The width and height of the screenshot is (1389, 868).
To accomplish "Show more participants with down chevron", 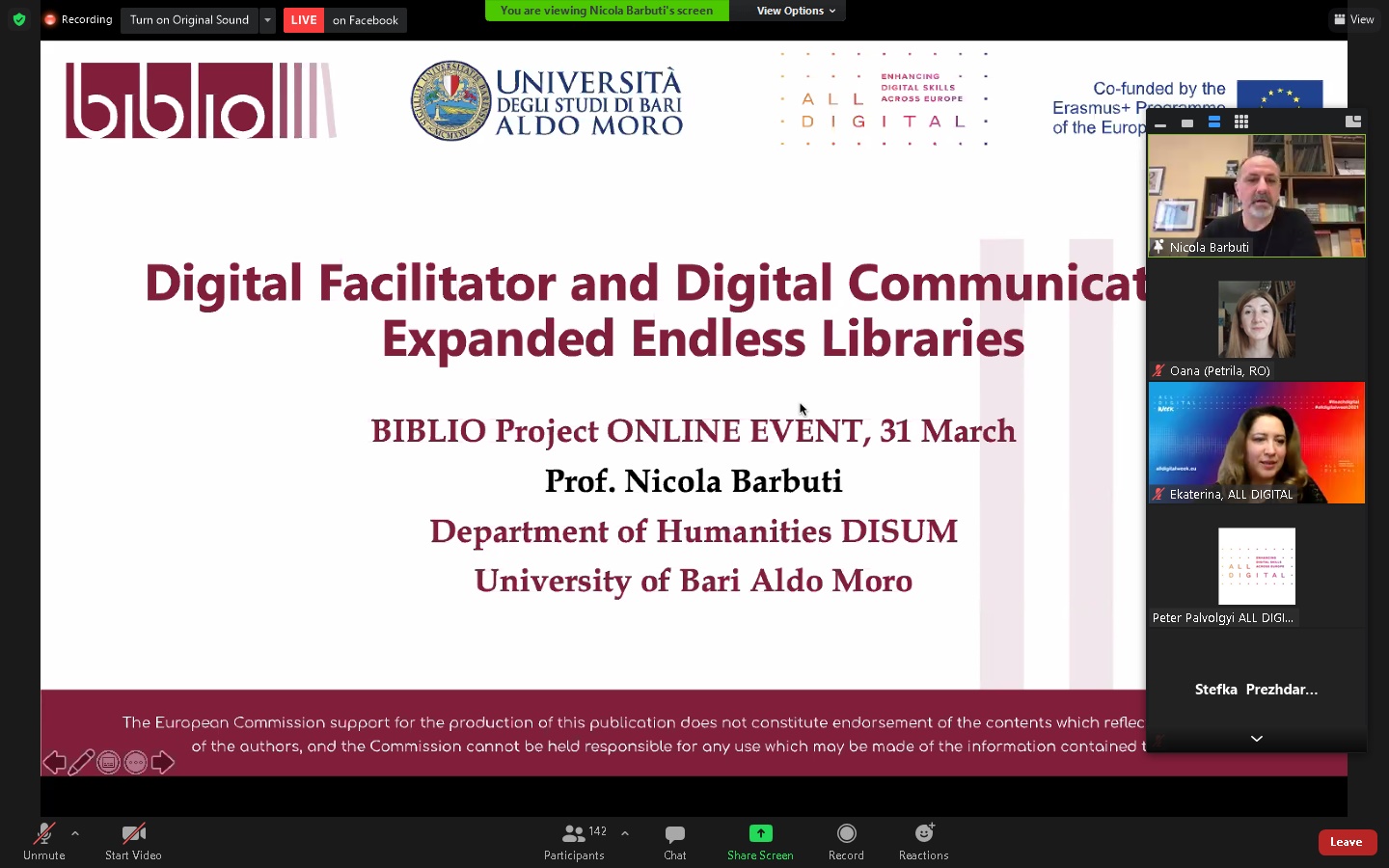I will point(1256,739).
